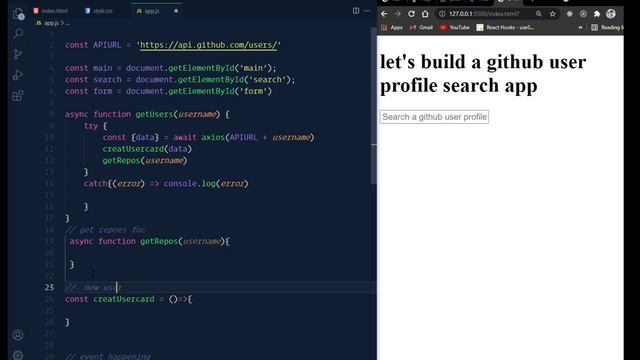Open the Search view in activity bar
Viewport: 640px width, 360px height.
18,34
